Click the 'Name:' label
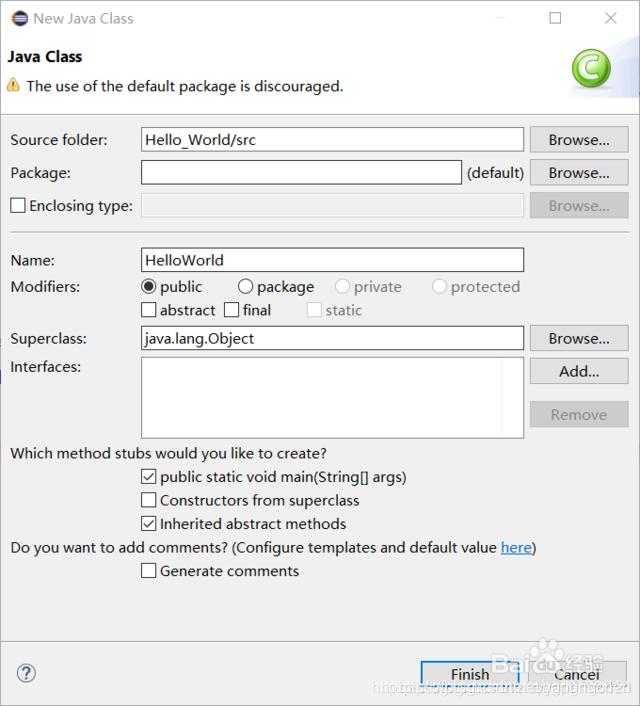This screenshot has width=640, height=706. 32,260
